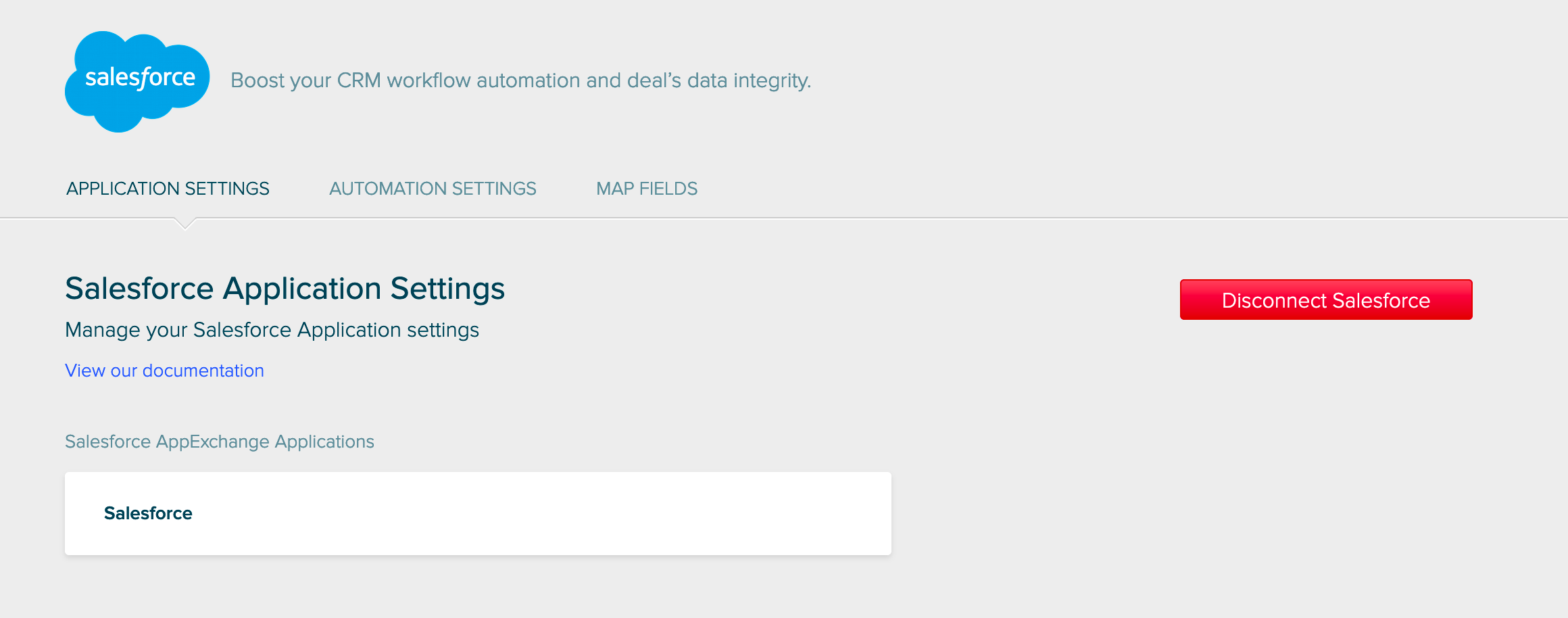This screenshot has height=618, width=1568.
Task: Select the Application Settings tab
Action: (x=168, y=189)
